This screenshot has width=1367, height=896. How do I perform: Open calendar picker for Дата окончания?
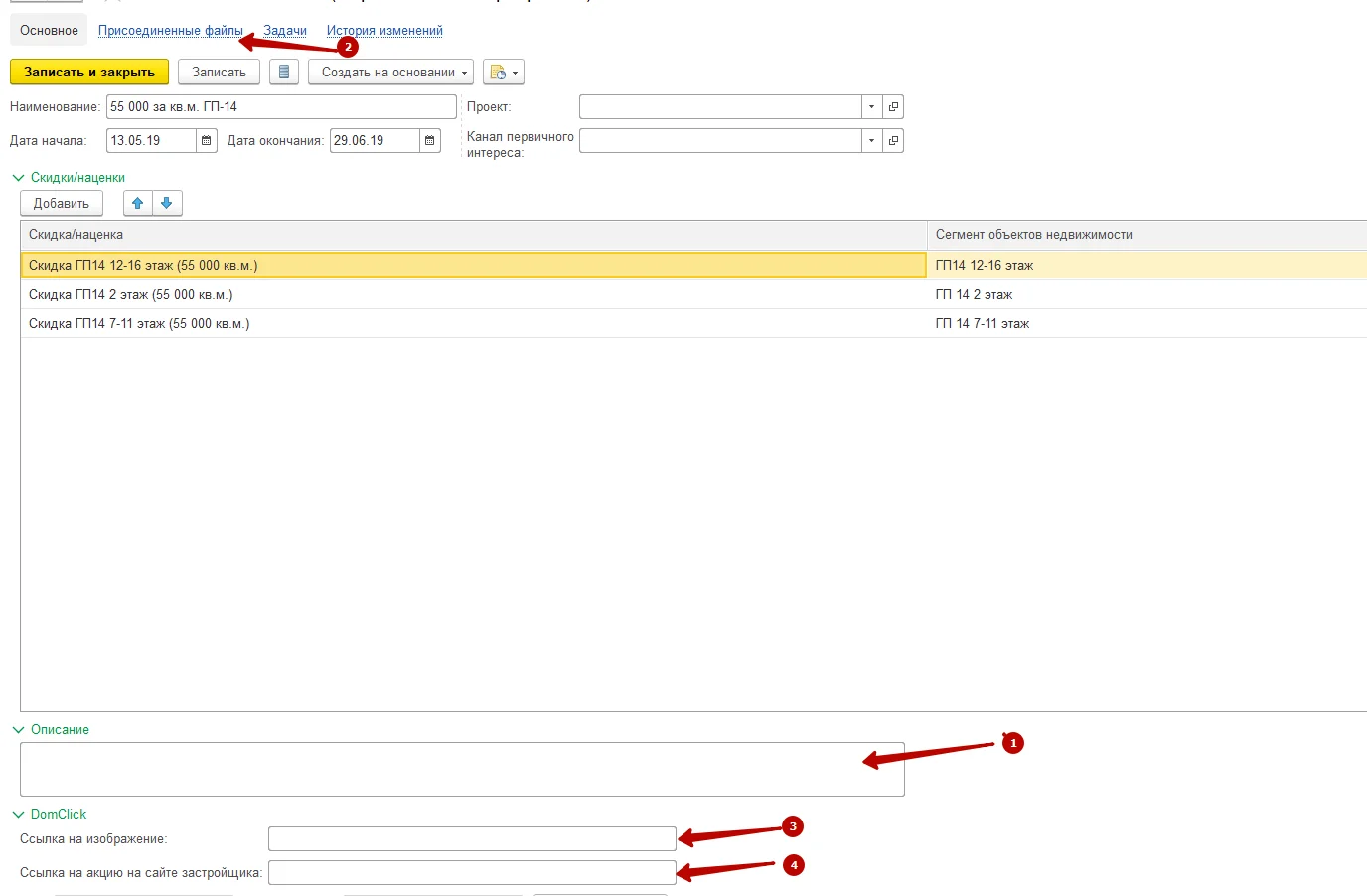[x=429, y=141]
